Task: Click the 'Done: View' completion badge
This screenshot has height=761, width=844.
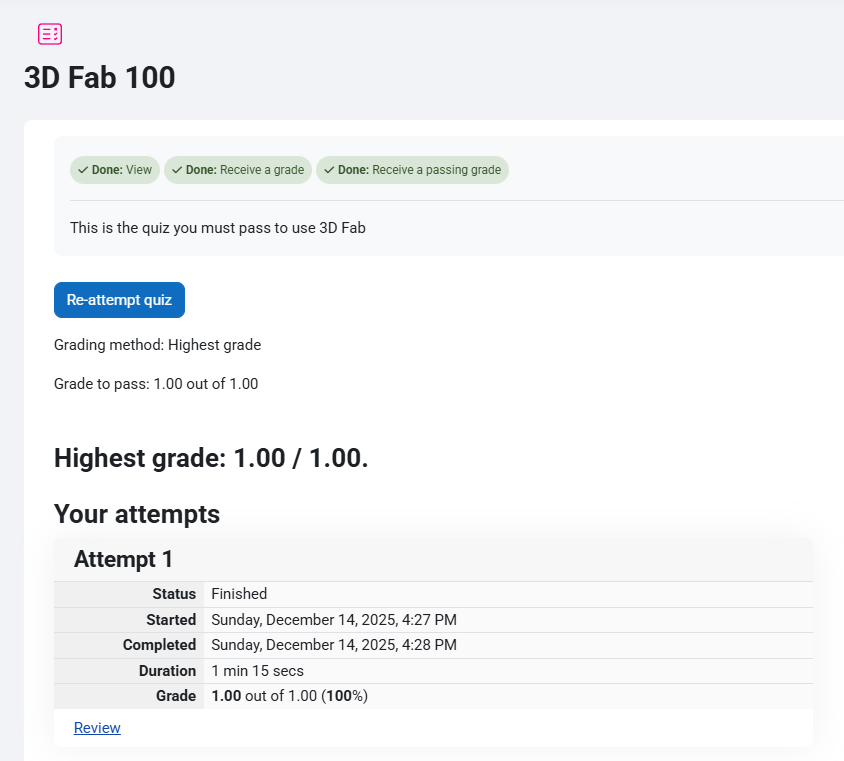Action: 115,170
